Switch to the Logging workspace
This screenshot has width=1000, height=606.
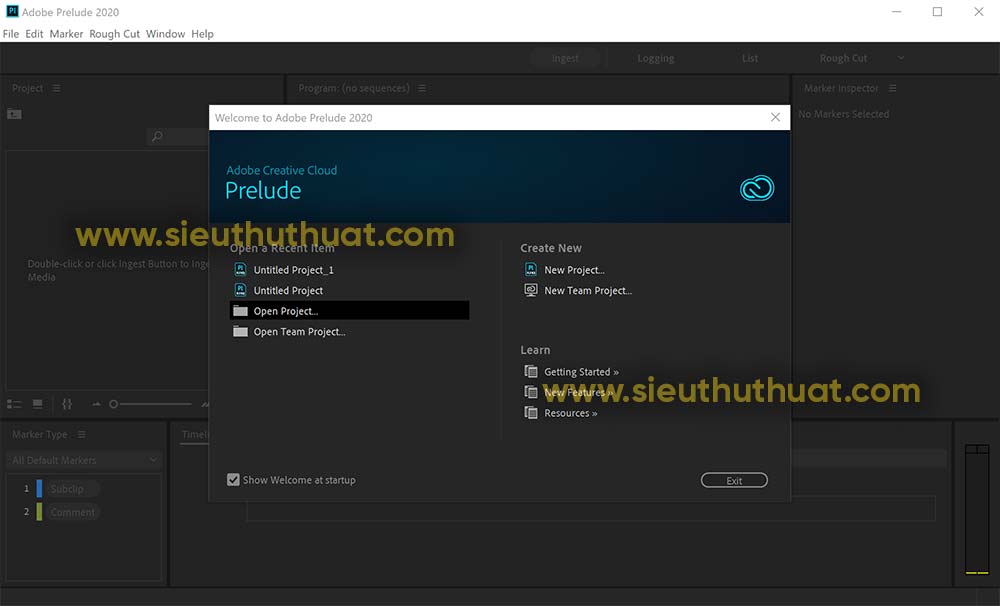656,58
